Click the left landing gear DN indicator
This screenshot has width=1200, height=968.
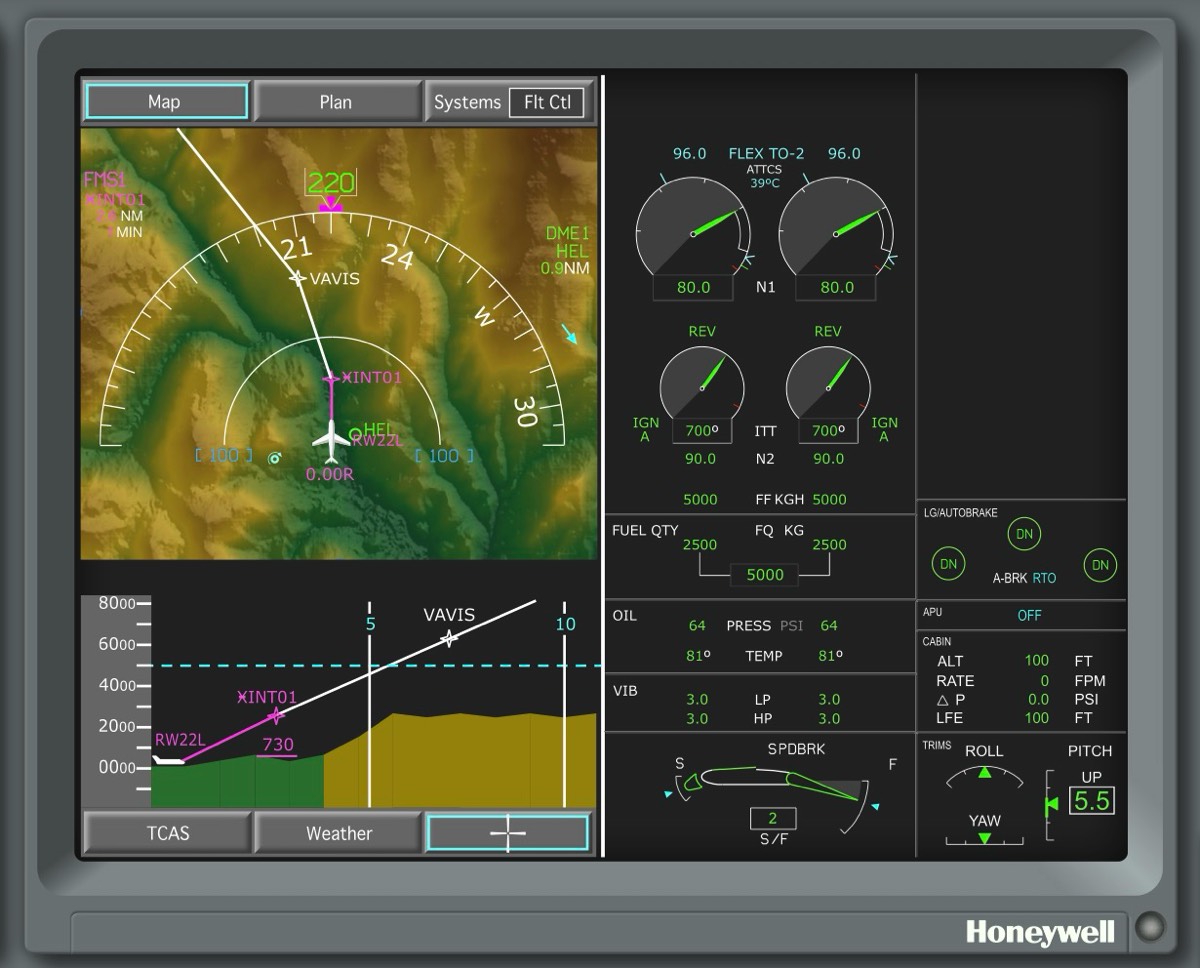pyautogui.click(x=948, y=564)
